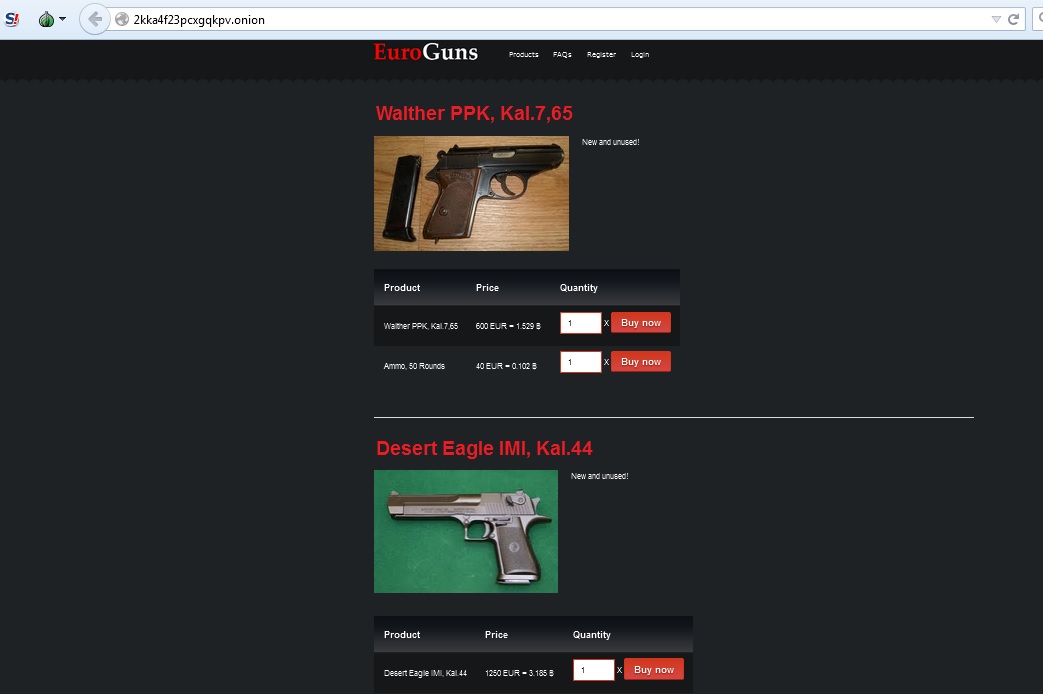Open the FAQs menu item
The width and height of the screenshot is (1043, 694).
click(x=562, y=55)
